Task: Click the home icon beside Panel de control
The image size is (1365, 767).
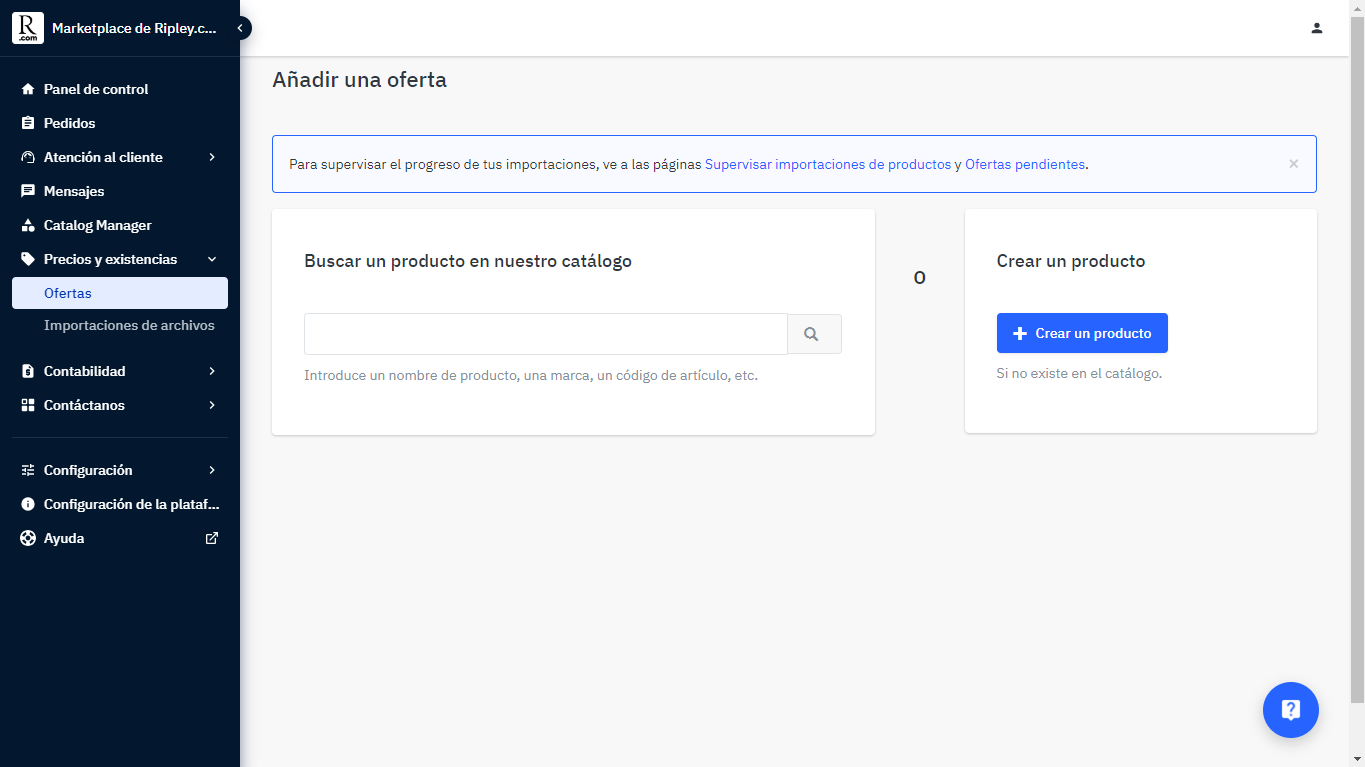Action: tap(28, 89)
